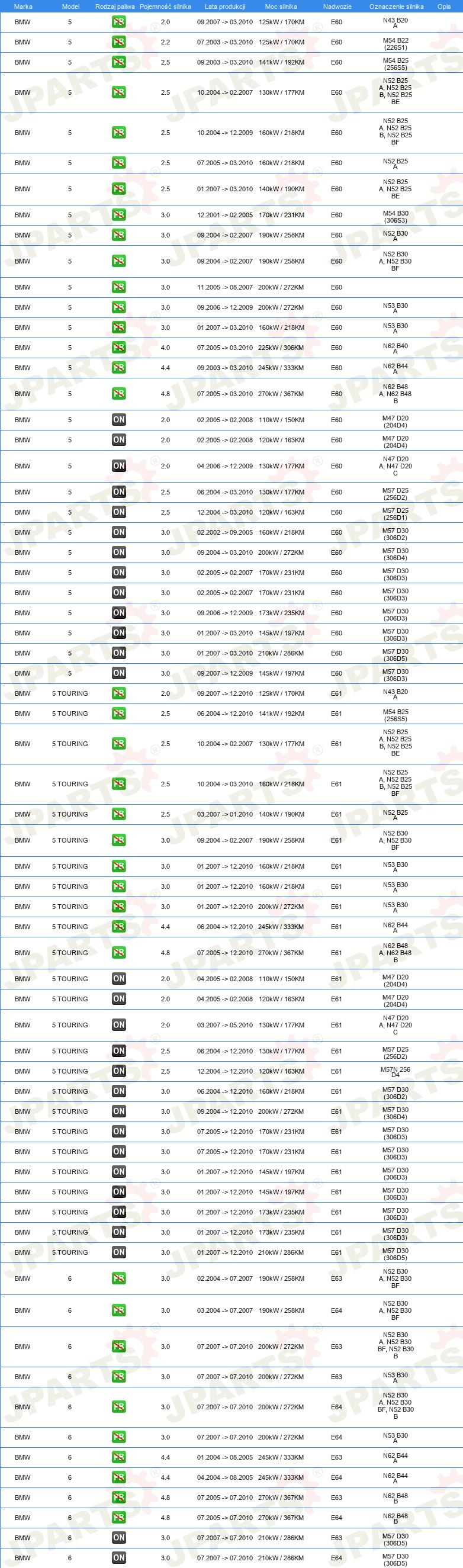This screenshot has width=463, height=1568.
Task: Click diesel ON icon in 5 Touring N47 D20 row
Action: (x=118, y=1026)
